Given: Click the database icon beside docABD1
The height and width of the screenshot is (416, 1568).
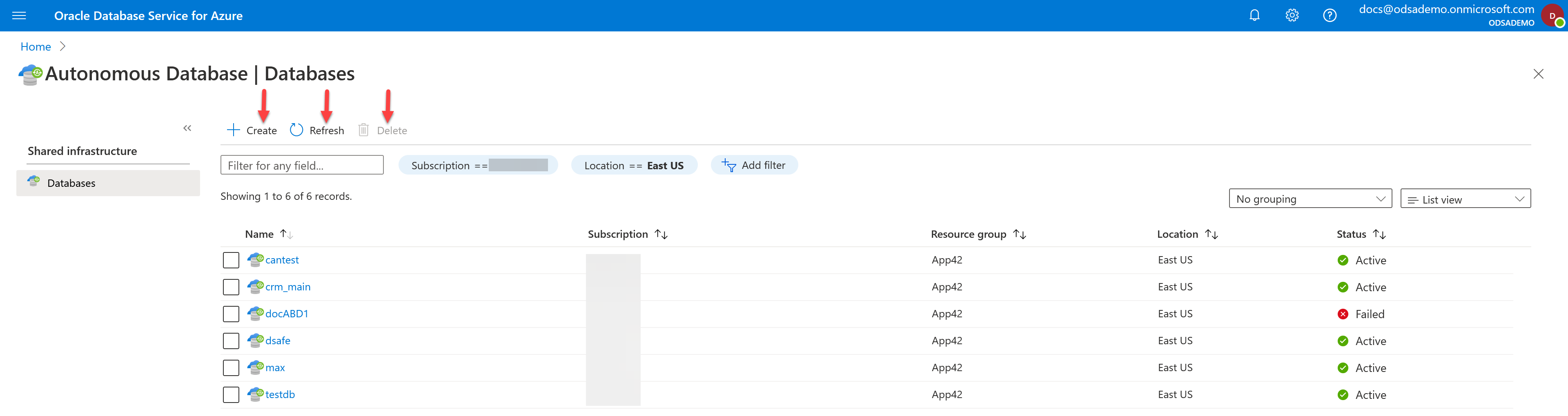Looking at the screenshot, I should 256,313.
